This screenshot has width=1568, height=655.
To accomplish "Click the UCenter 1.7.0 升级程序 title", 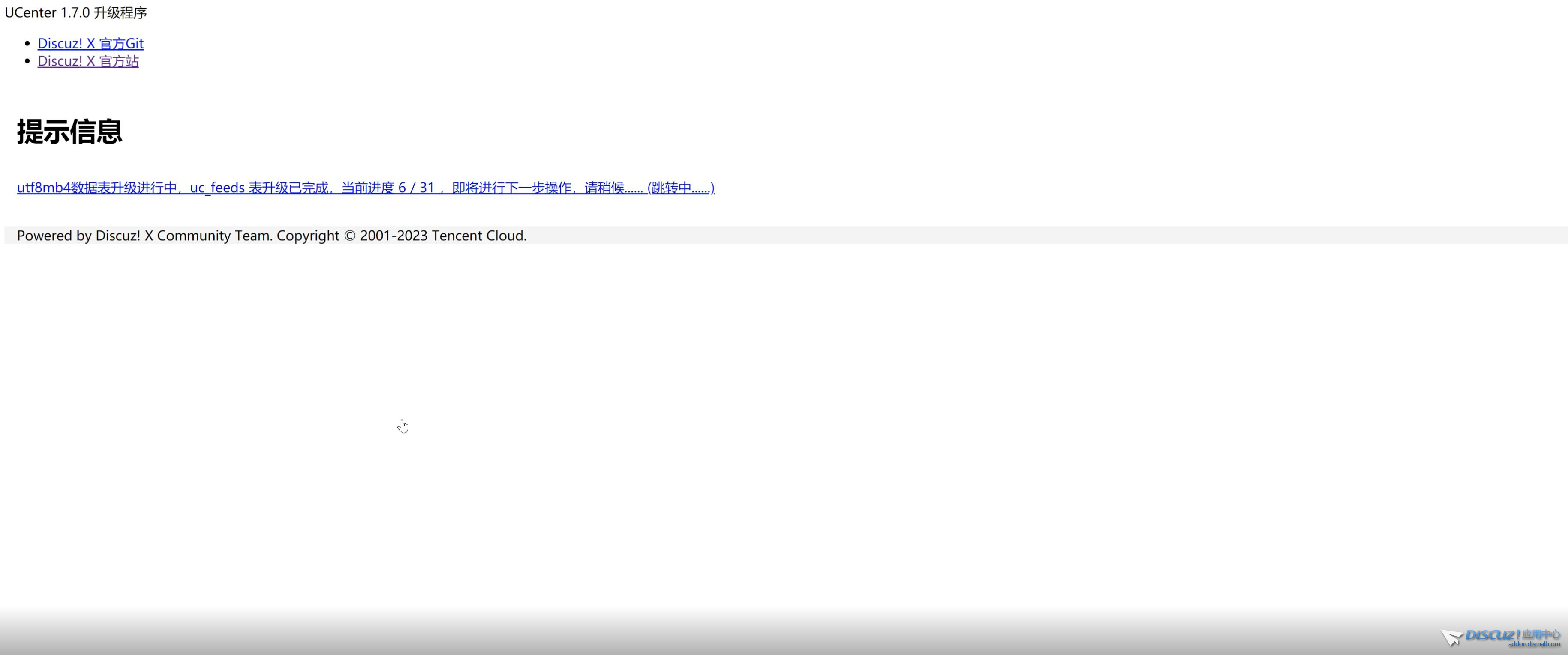I will pos(75,13).
